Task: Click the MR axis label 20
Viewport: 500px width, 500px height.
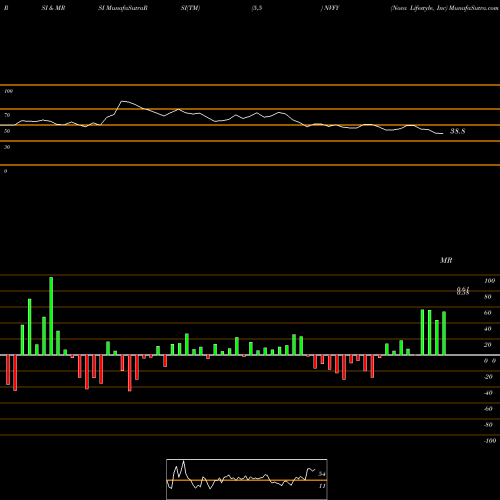Action: click(x=488, y=345)
